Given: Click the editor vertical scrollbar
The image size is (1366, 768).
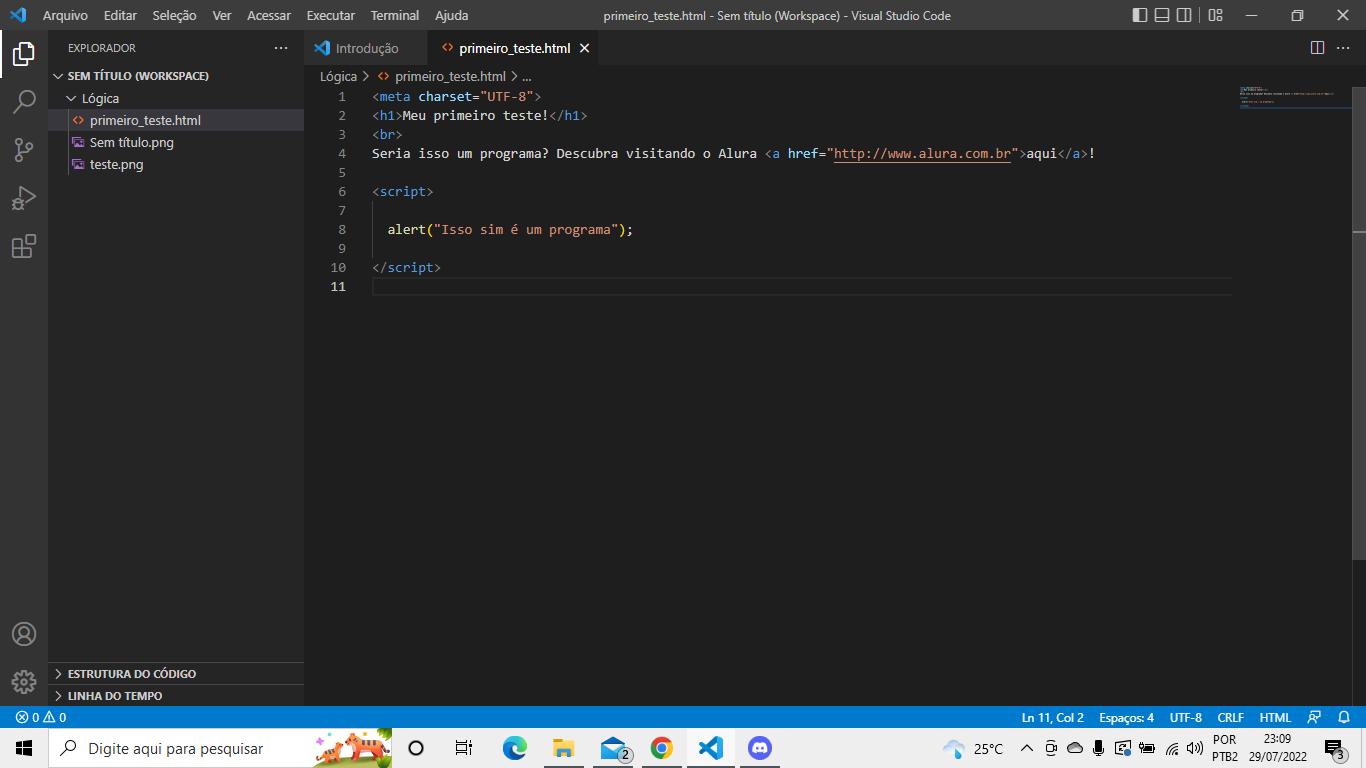Looking at the screenshot, I should [1359, 322].
